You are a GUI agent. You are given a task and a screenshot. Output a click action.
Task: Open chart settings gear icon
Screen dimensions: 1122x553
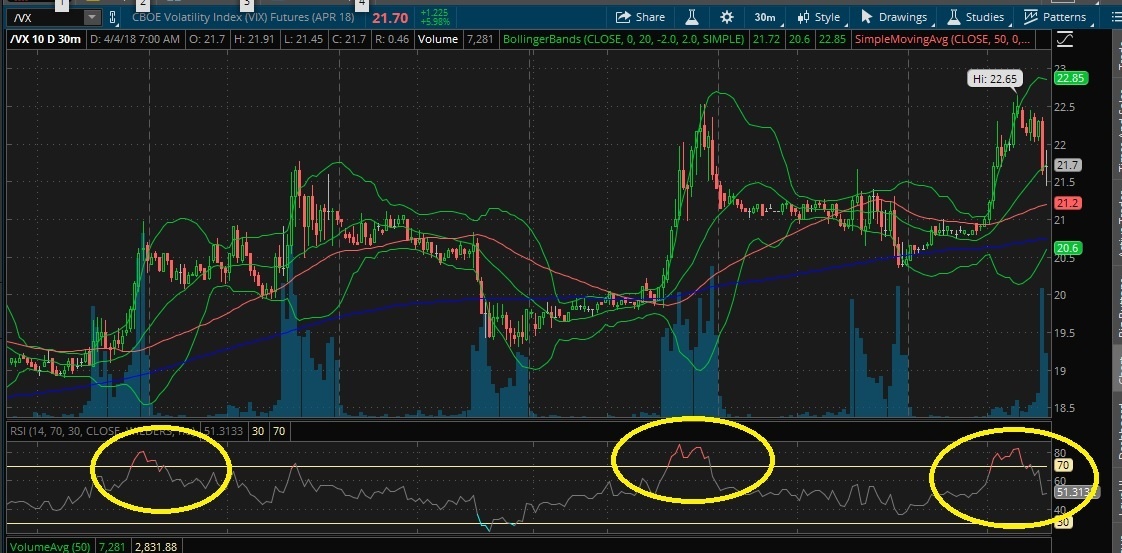[x=727, y=17]
